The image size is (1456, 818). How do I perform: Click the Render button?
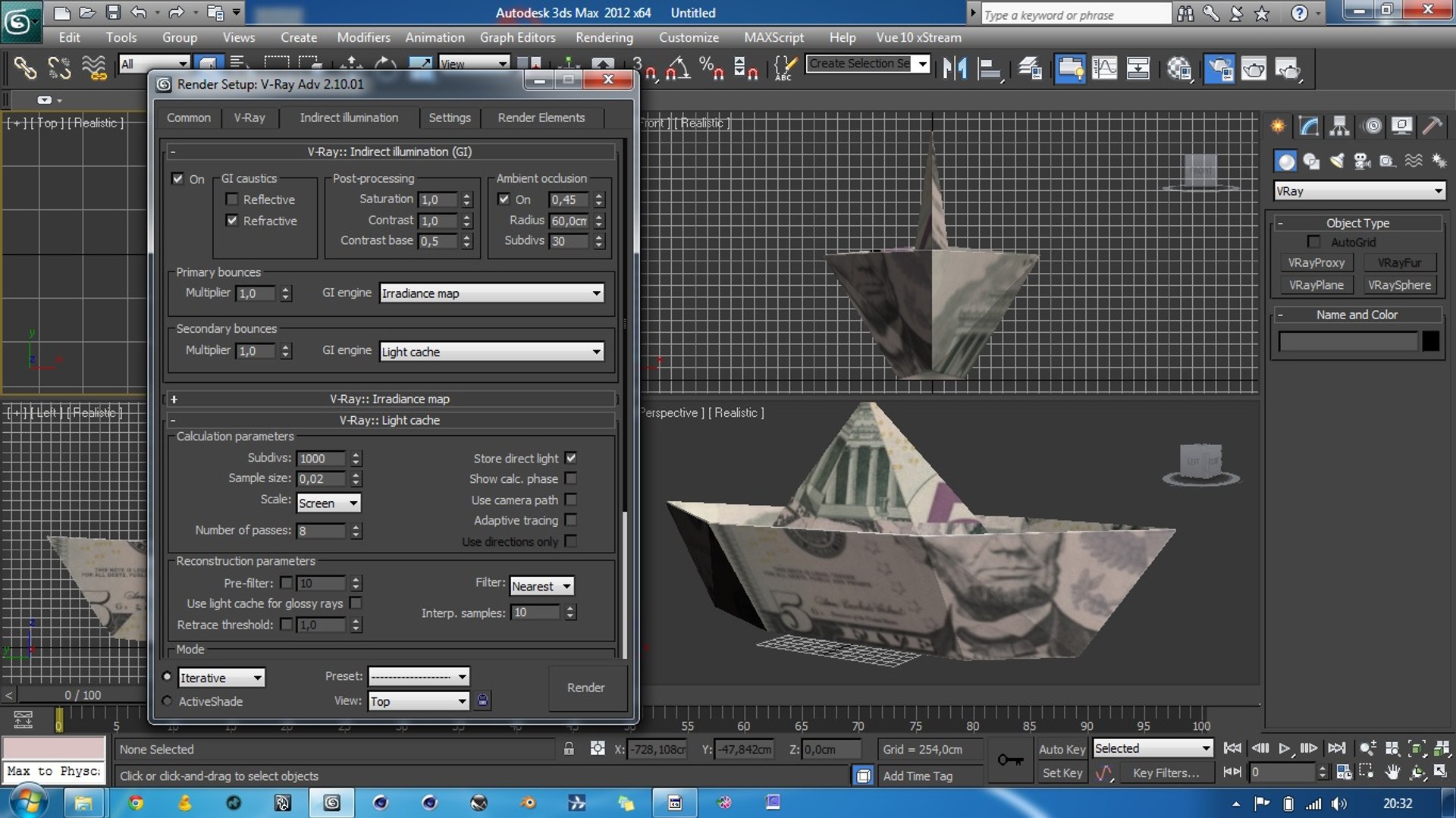tap(586, 688)
